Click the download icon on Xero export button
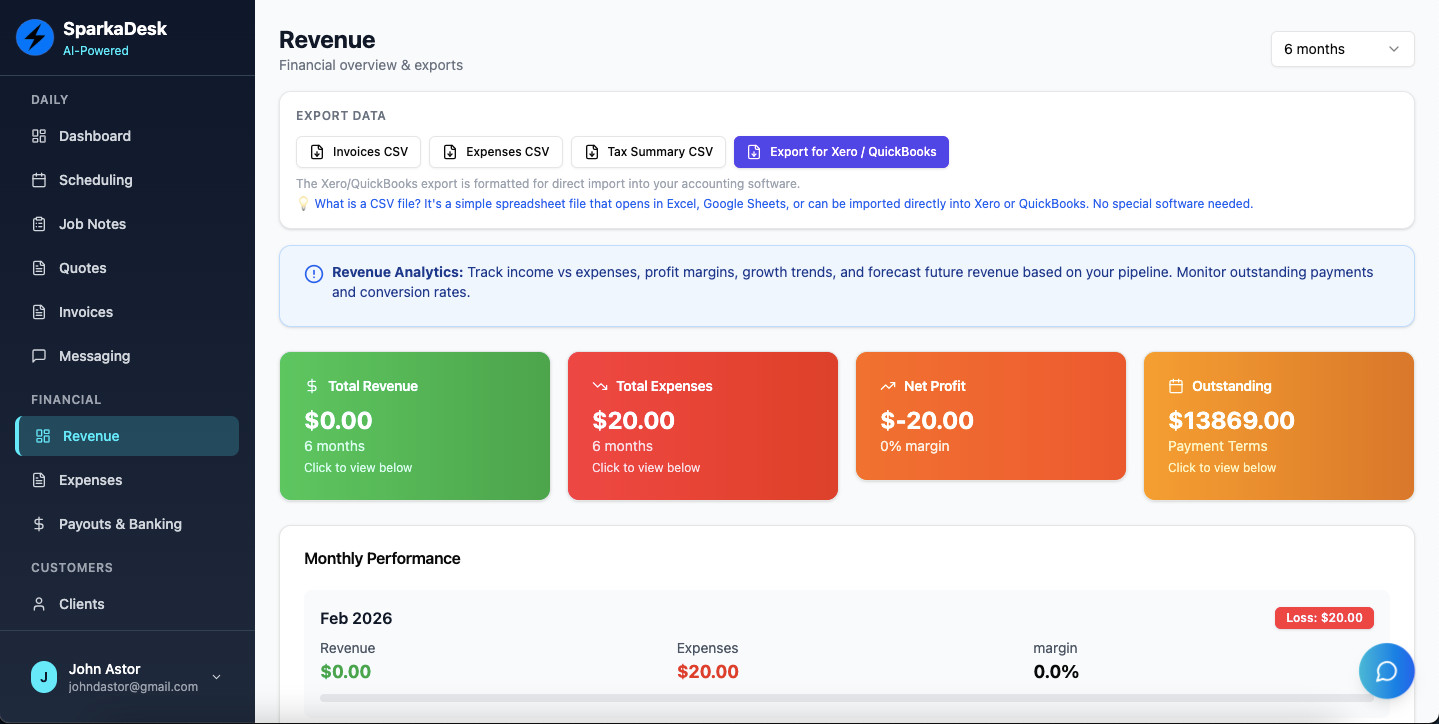 (x=754, y=152)
